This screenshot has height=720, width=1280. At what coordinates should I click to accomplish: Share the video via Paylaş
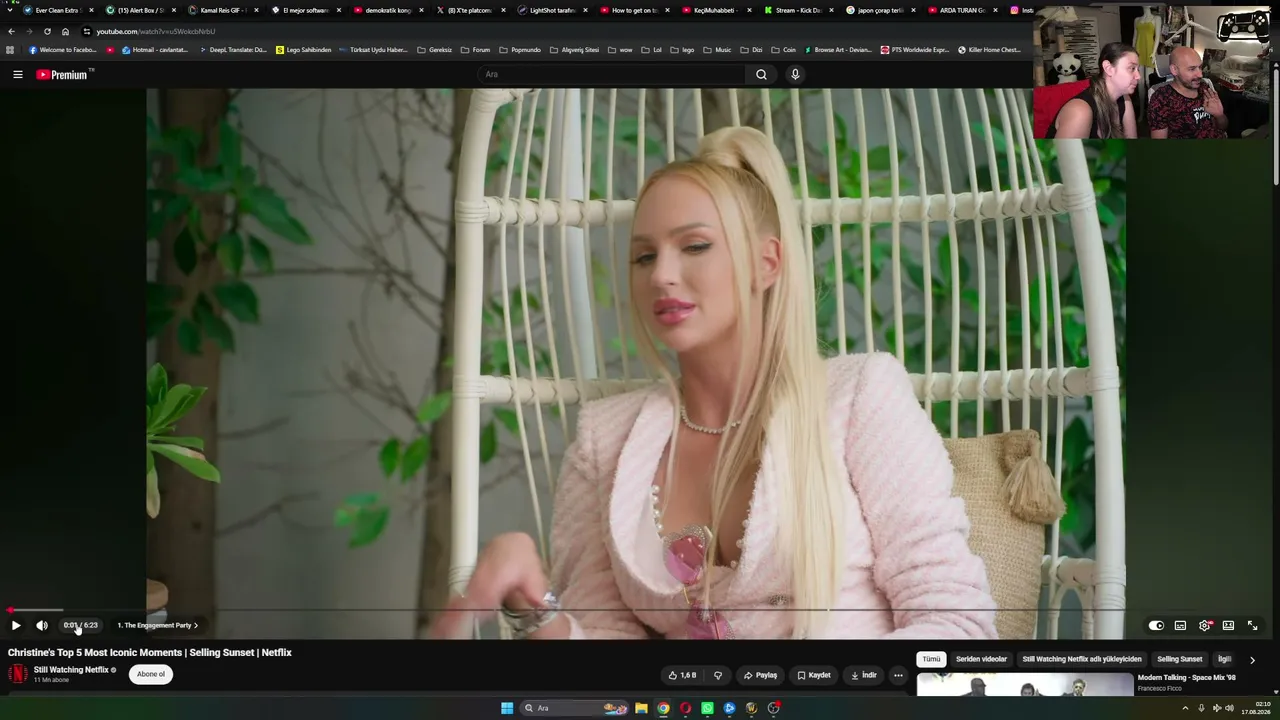pyautogui.click(x=760, y=675)
